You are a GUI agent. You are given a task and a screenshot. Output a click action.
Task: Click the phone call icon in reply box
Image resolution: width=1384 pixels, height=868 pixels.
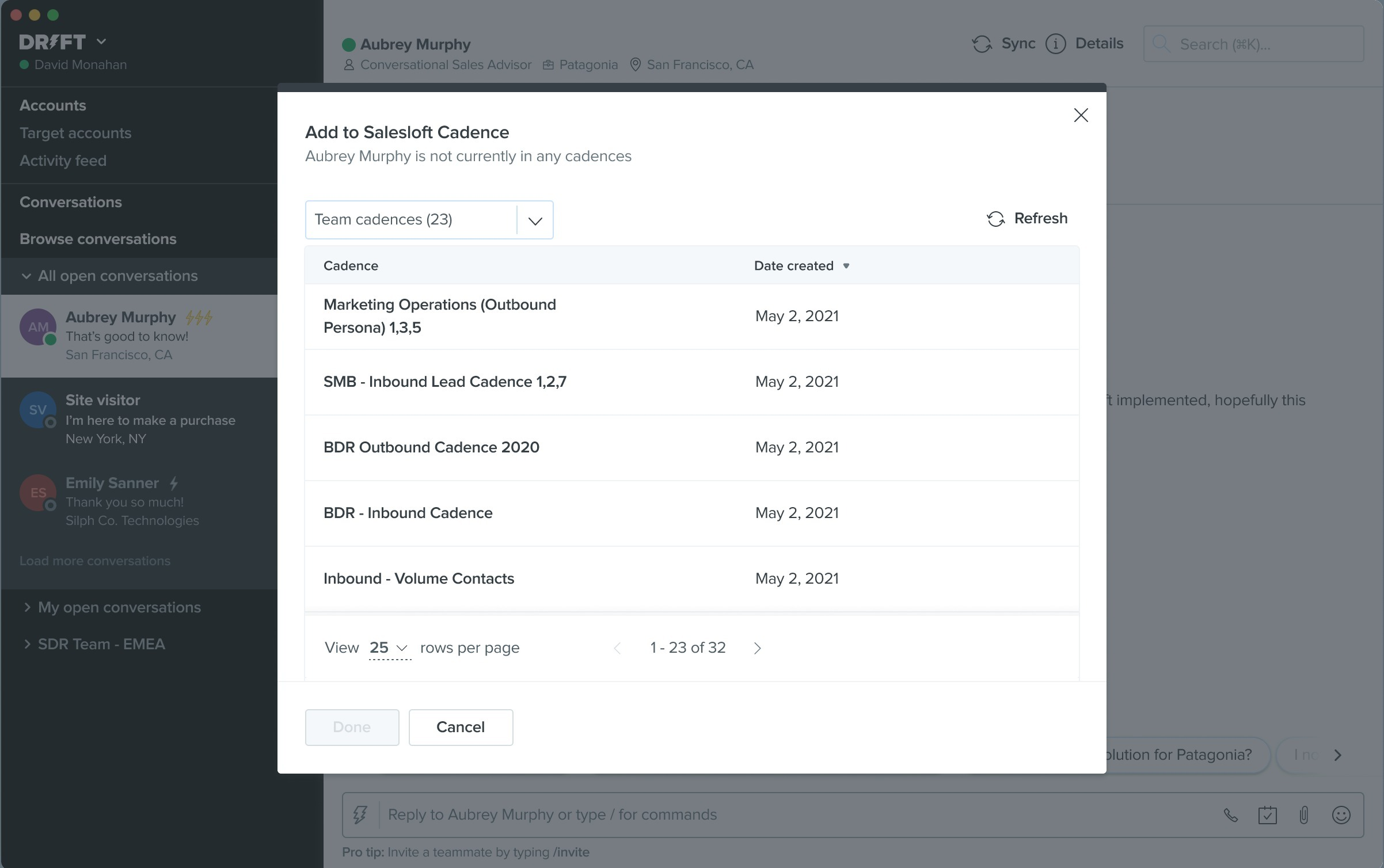[1230, 815]
